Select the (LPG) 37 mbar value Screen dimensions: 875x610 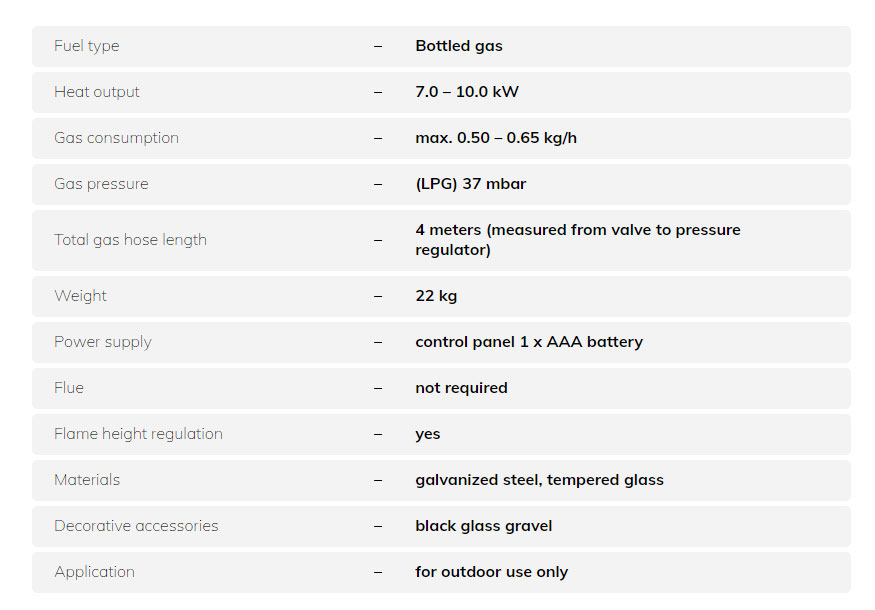470,184
